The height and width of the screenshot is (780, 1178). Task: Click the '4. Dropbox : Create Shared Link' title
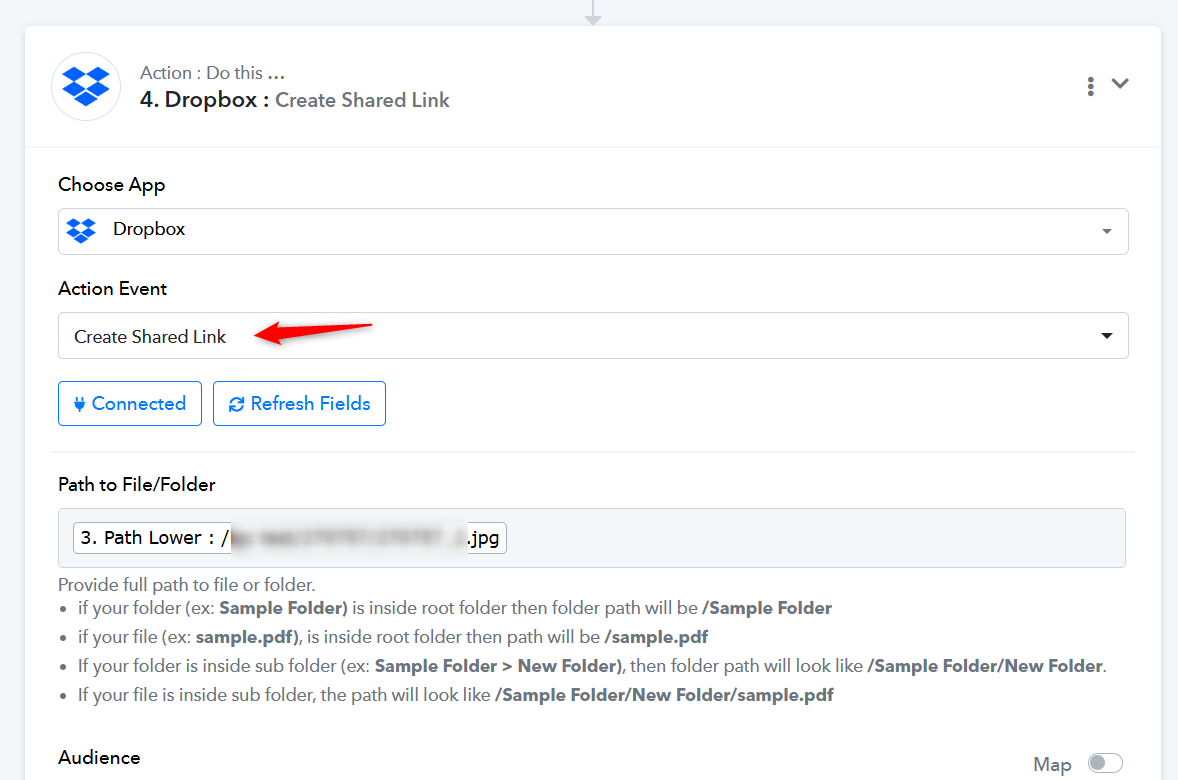tap(295, 100)
